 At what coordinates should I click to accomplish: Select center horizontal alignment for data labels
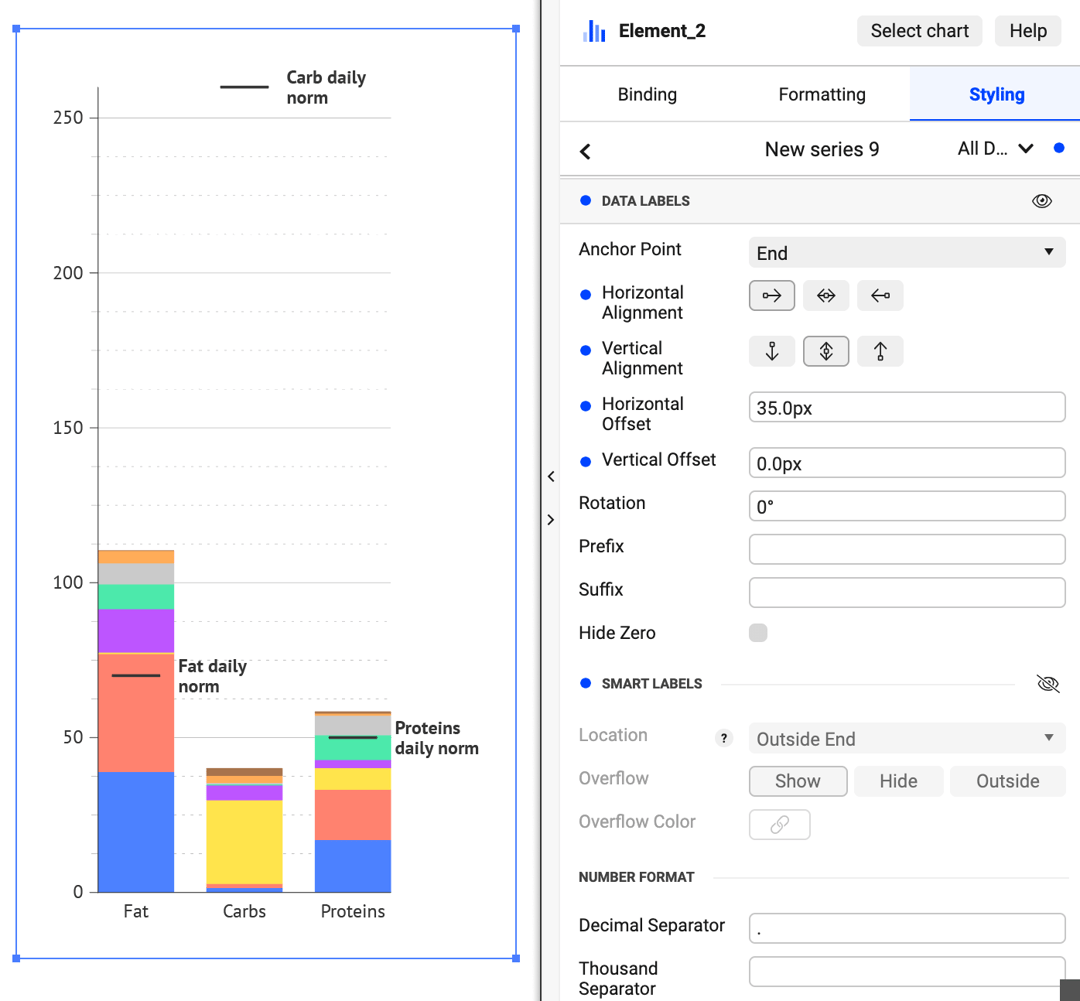pyautogui.click(x=825, y=295)
